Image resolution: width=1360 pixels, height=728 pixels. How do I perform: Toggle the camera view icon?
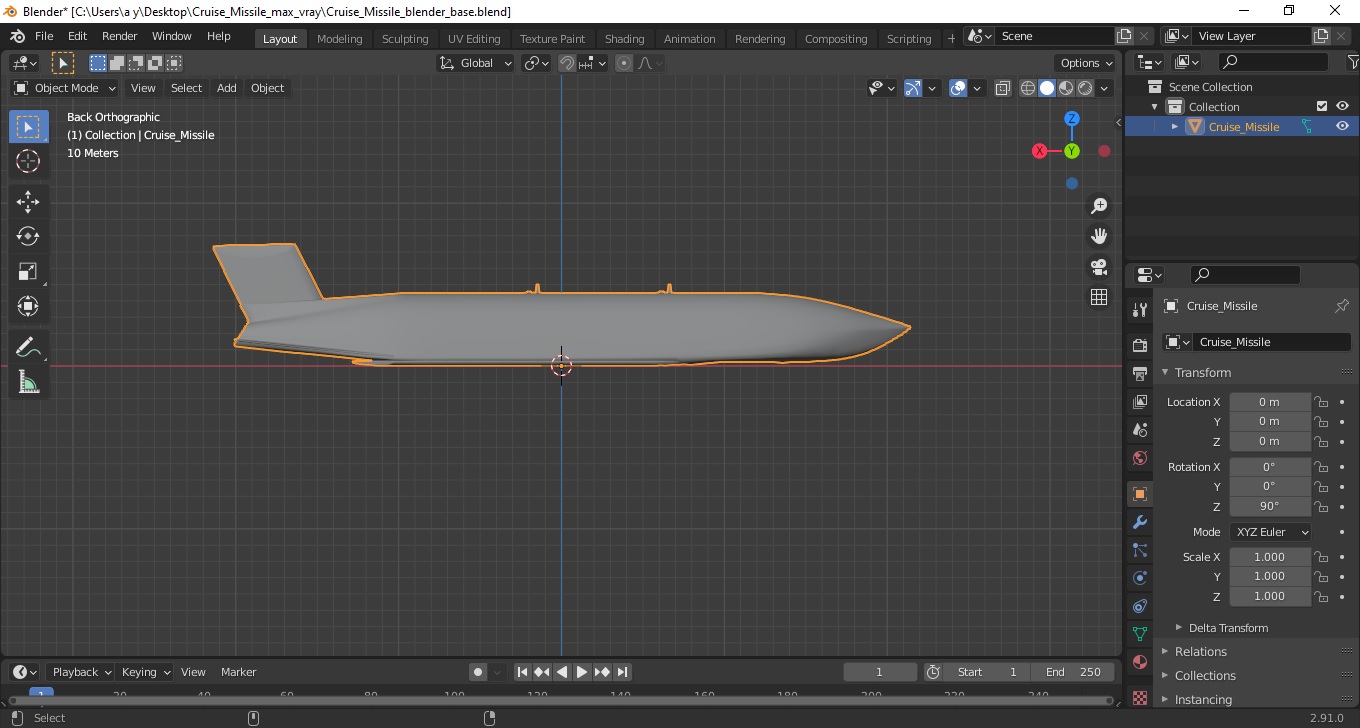1099,267
